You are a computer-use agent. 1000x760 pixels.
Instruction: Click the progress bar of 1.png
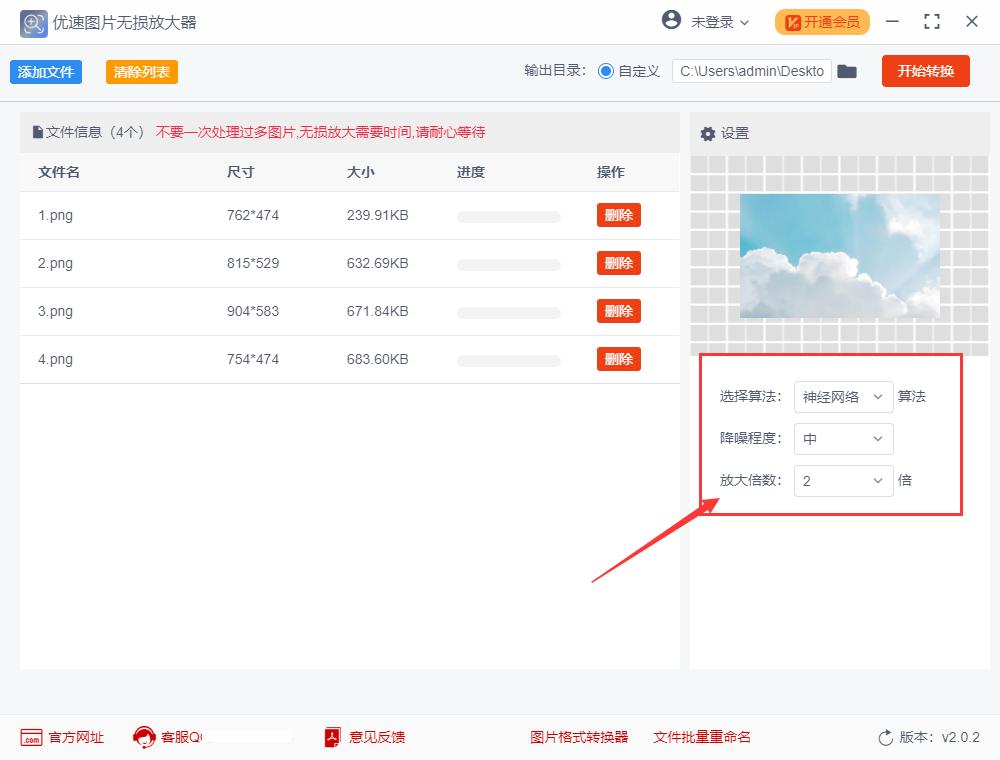pos(508,215)
